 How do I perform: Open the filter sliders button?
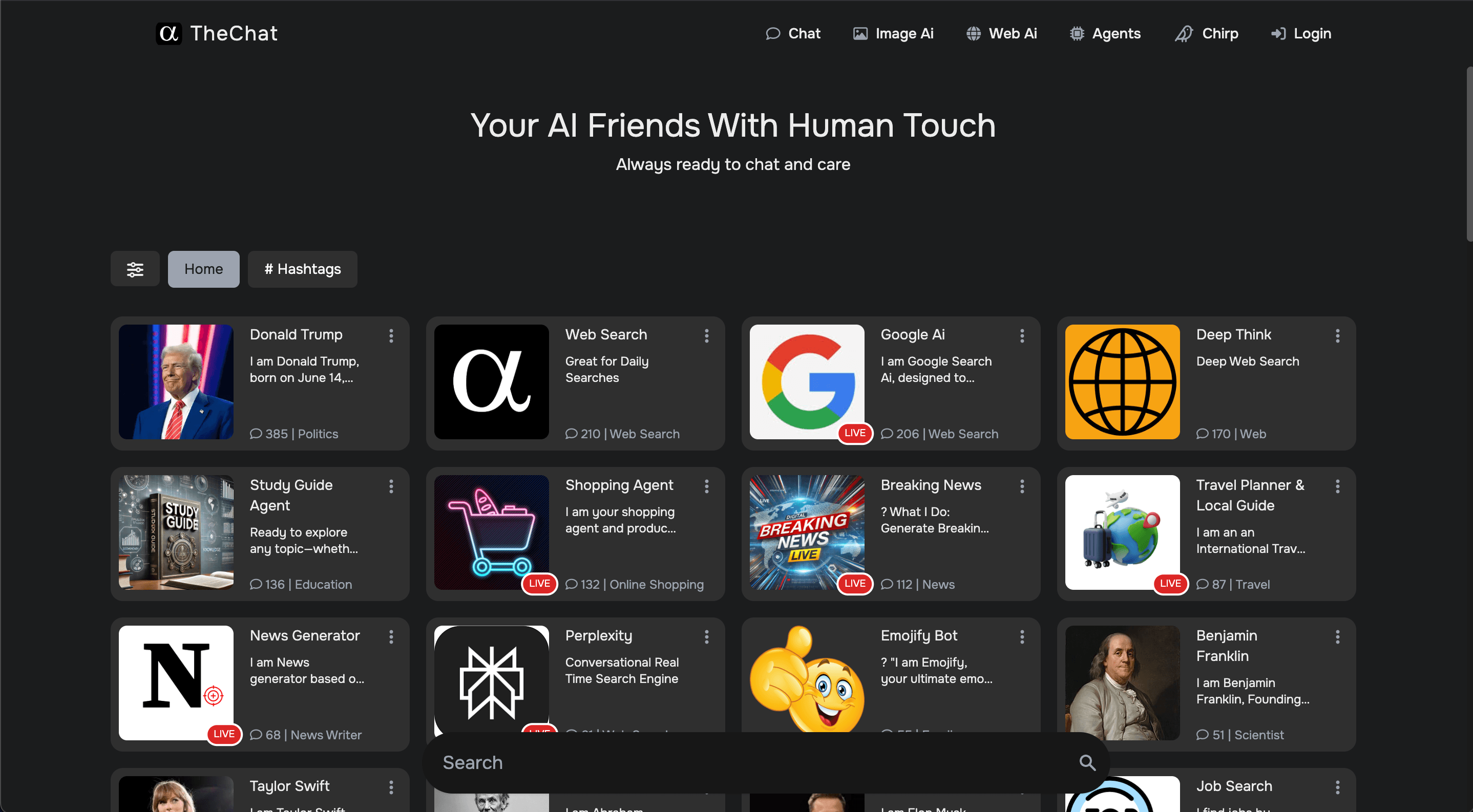(135, 269)
